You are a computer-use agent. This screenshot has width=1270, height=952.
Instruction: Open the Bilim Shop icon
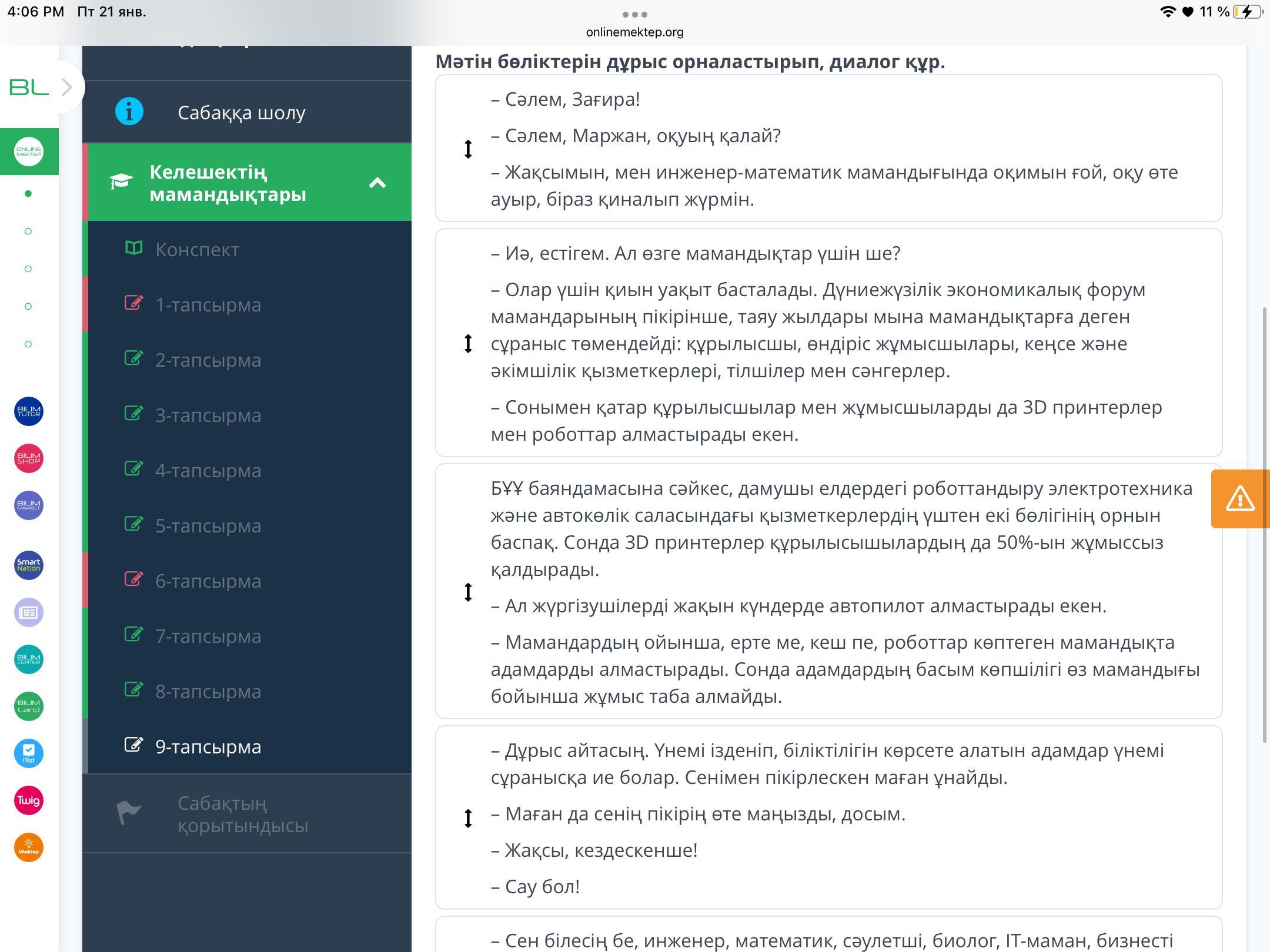click(x=28, y=458)
